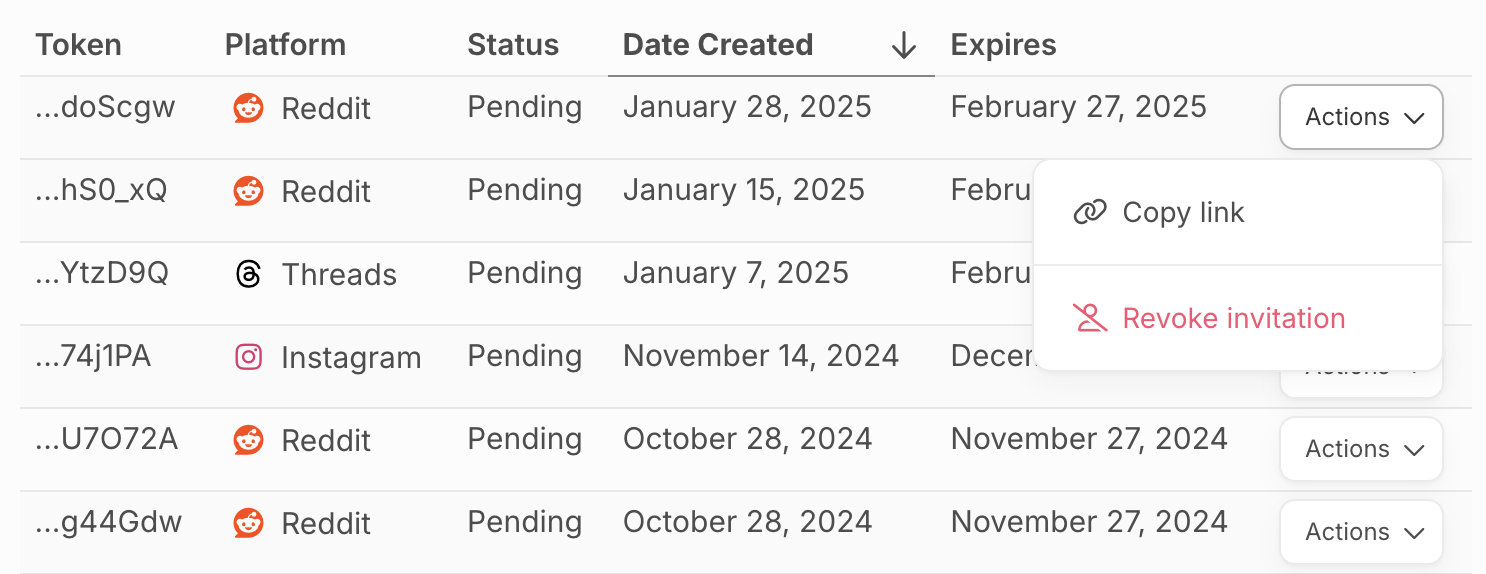The image size is (1486, 574).
Task: Click Reddit icon in doScgw row
Action: tap(248, 108)
